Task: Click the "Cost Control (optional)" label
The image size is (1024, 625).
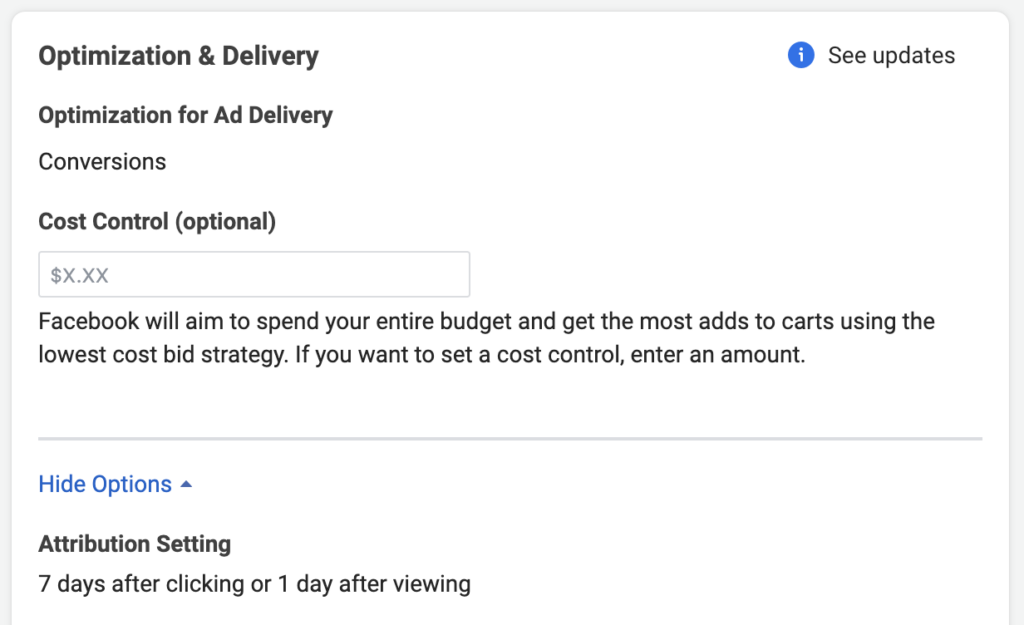Action: (157, 222)
